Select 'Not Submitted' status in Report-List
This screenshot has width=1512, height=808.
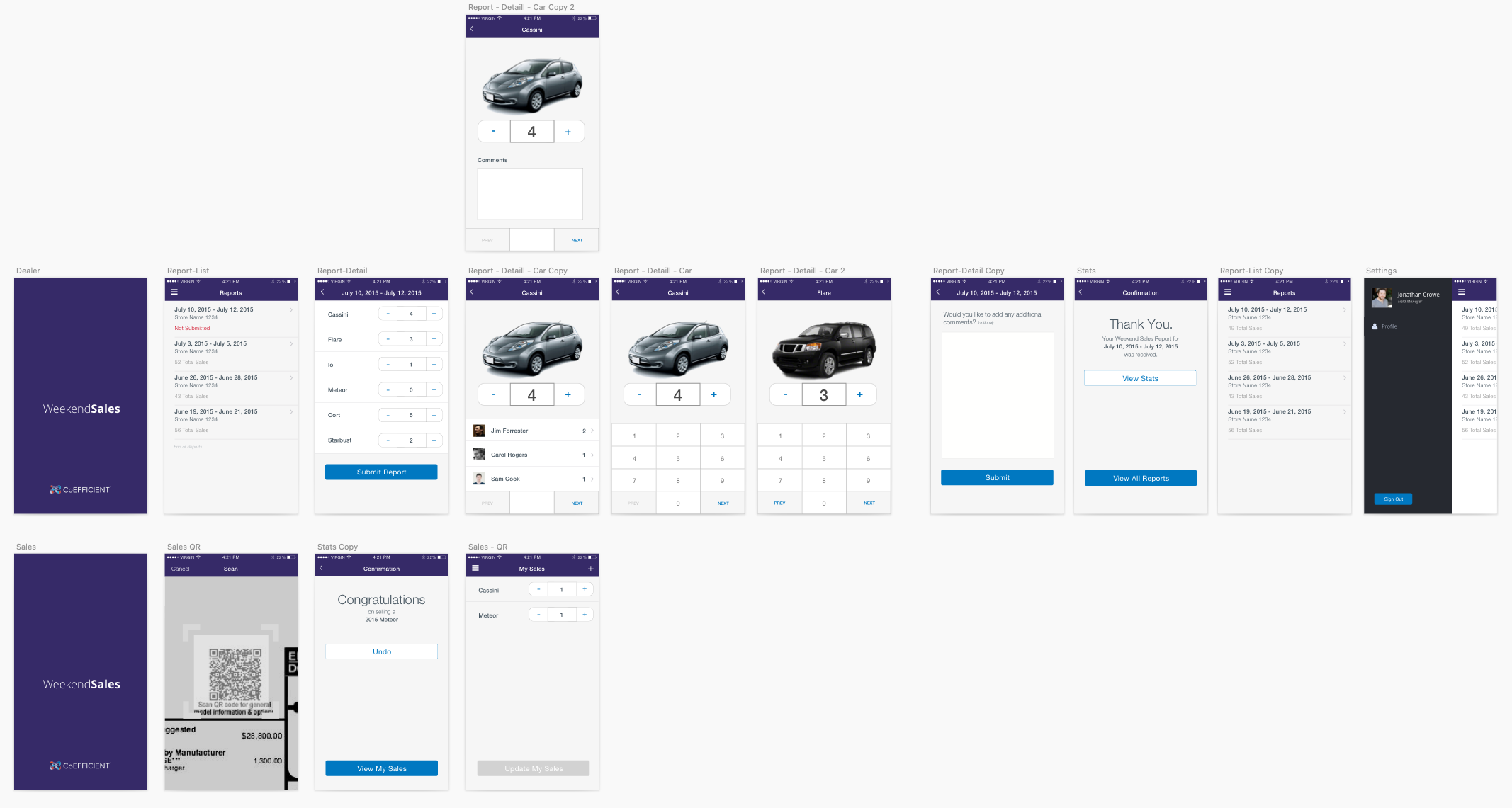click(x=192, y=328)
